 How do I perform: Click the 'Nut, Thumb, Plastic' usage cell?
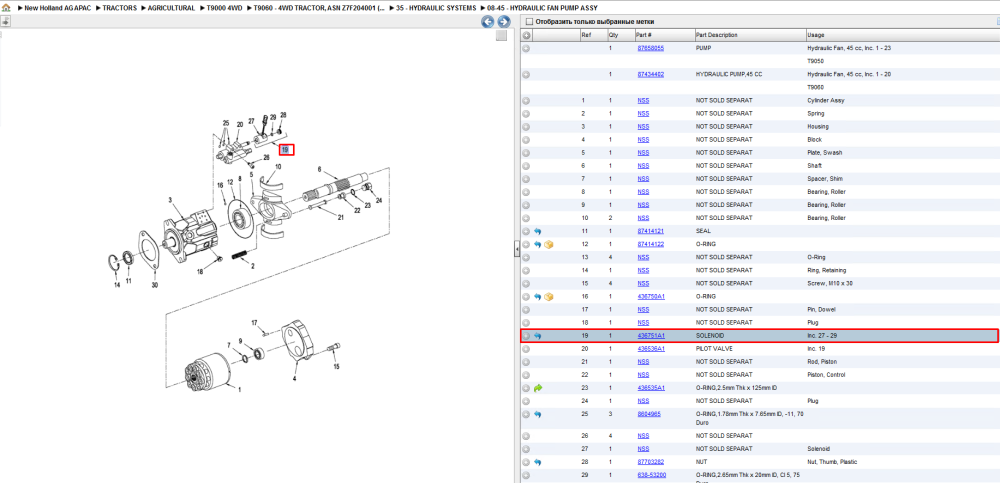(x=832, y=462)
